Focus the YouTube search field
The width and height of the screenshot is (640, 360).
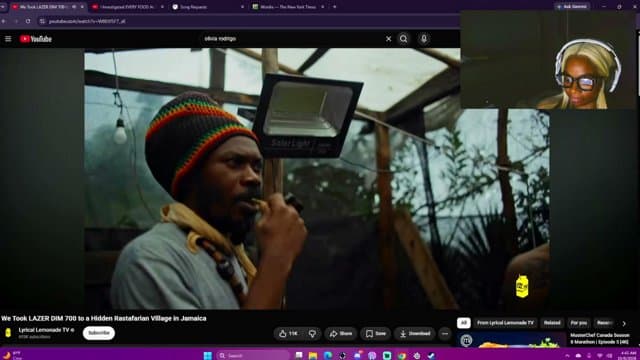pyautogui.click(x=292, y=39)
